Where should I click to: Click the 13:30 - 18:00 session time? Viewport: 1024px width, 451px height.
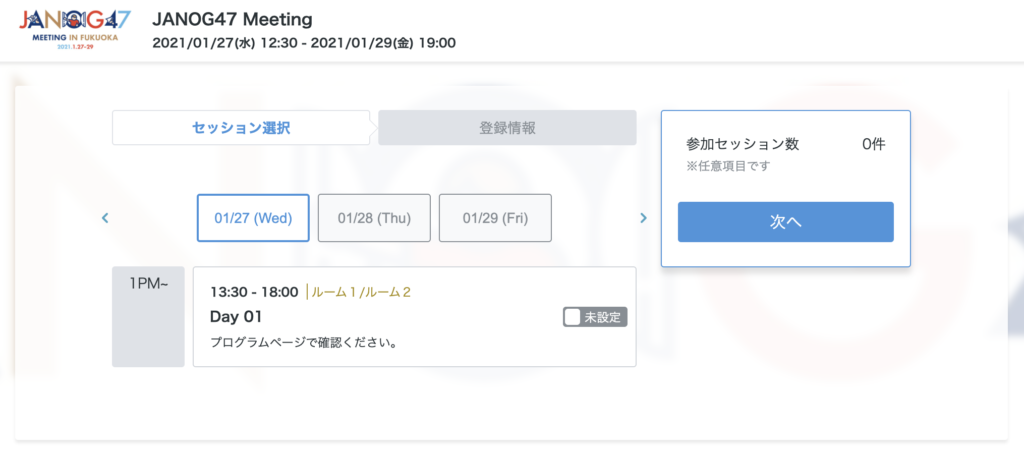point(254,292)
